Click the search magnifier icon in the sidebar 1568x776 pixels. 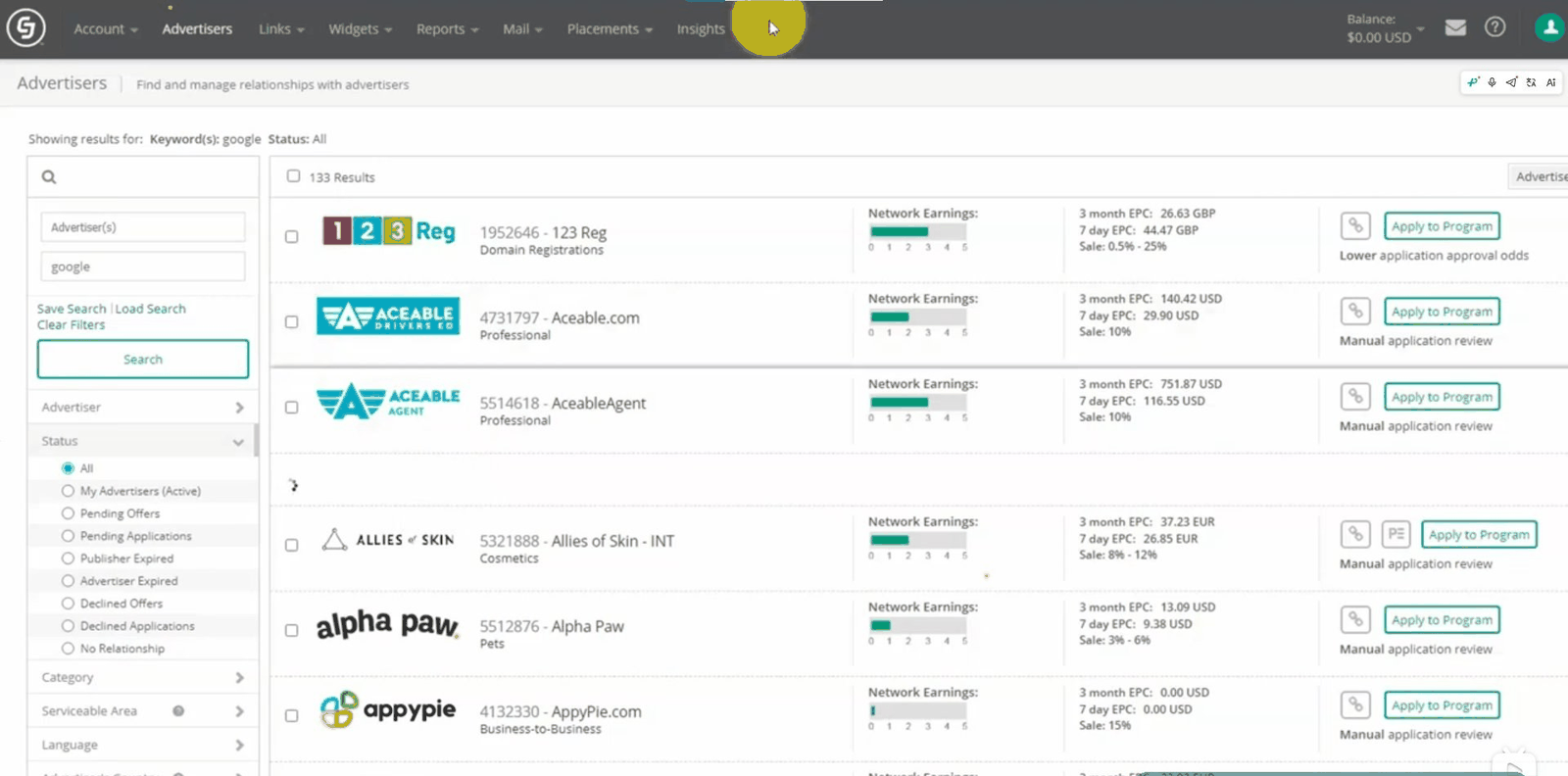tap(49, 177)
